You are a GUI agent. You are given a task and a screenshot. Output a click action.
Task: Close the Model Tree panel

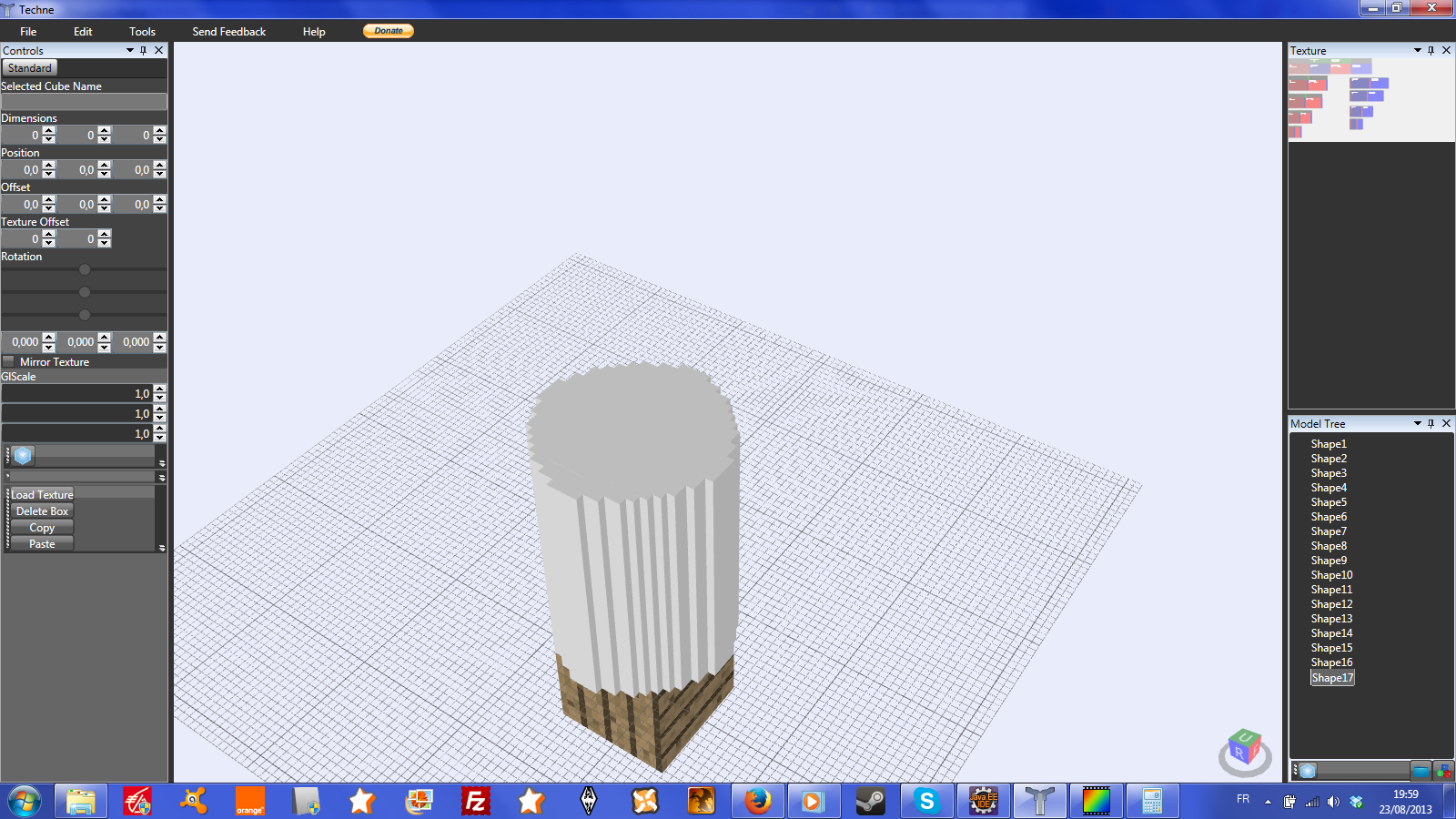click(x=1446, y=424)
